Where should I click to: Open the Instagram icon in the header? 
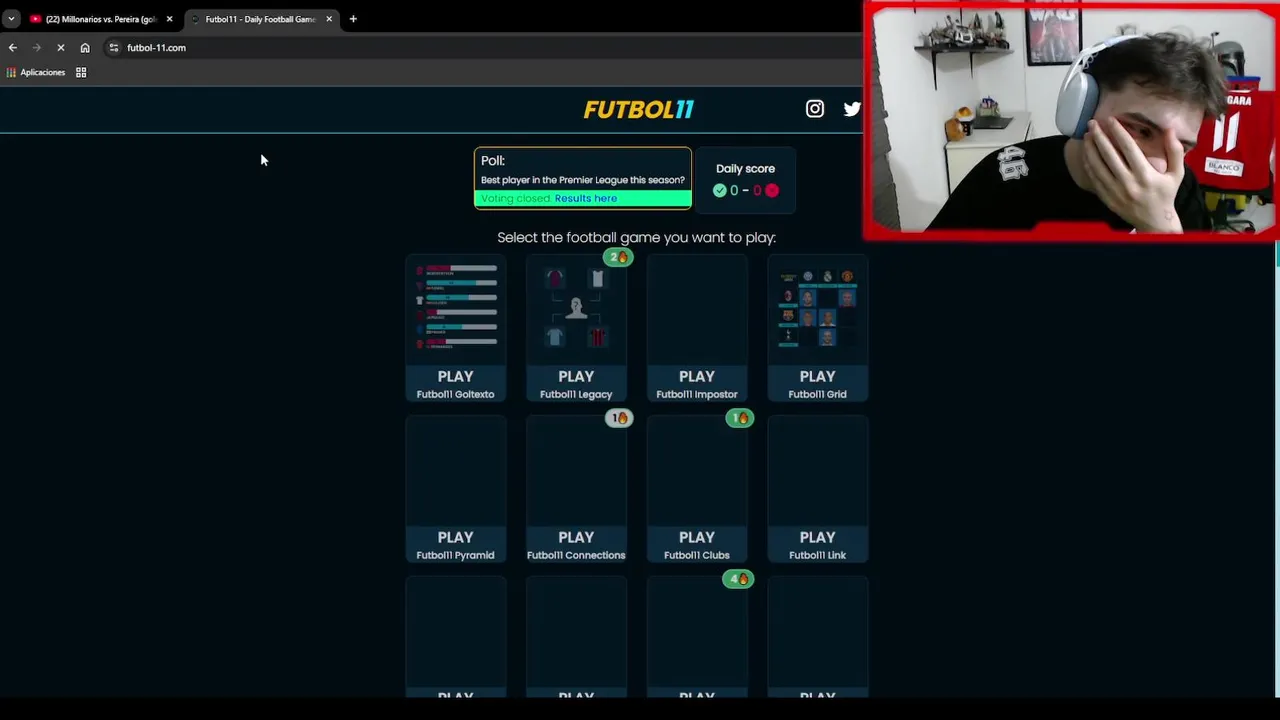click(x=815, y=109)
